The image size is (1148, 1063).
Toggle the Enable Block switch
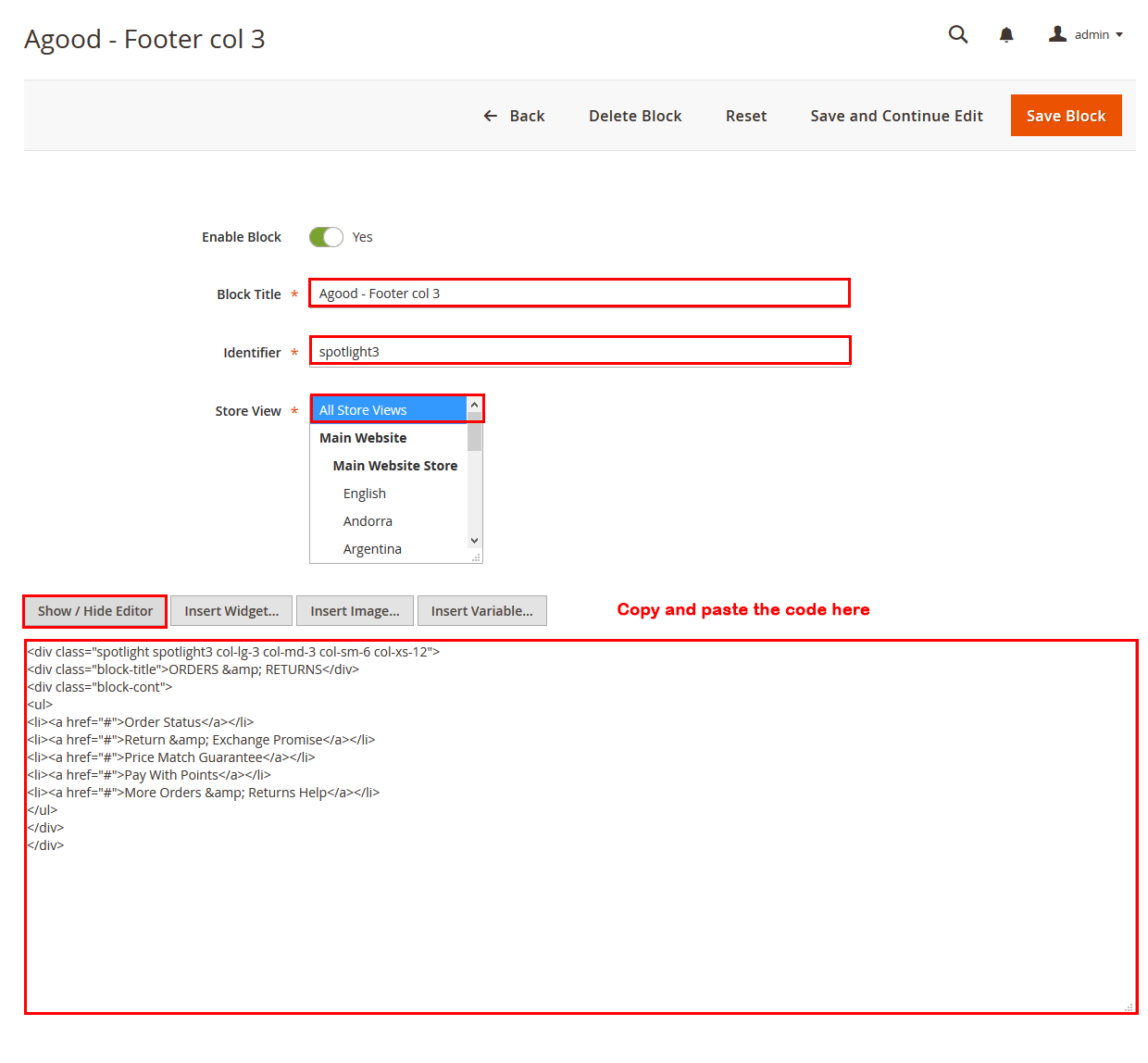pos(326,237)
